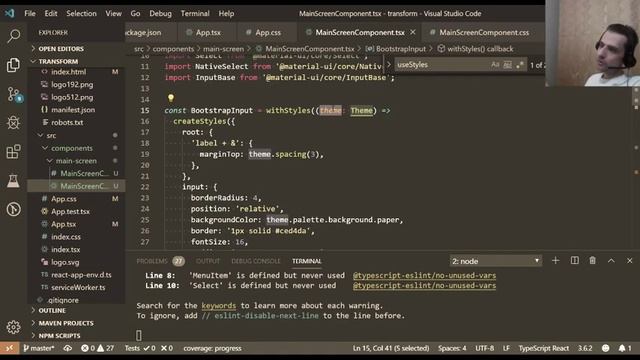The image size is (640, 360).
Task: Click Spaces: 4 indentation setting
Action: coord(452,348)
